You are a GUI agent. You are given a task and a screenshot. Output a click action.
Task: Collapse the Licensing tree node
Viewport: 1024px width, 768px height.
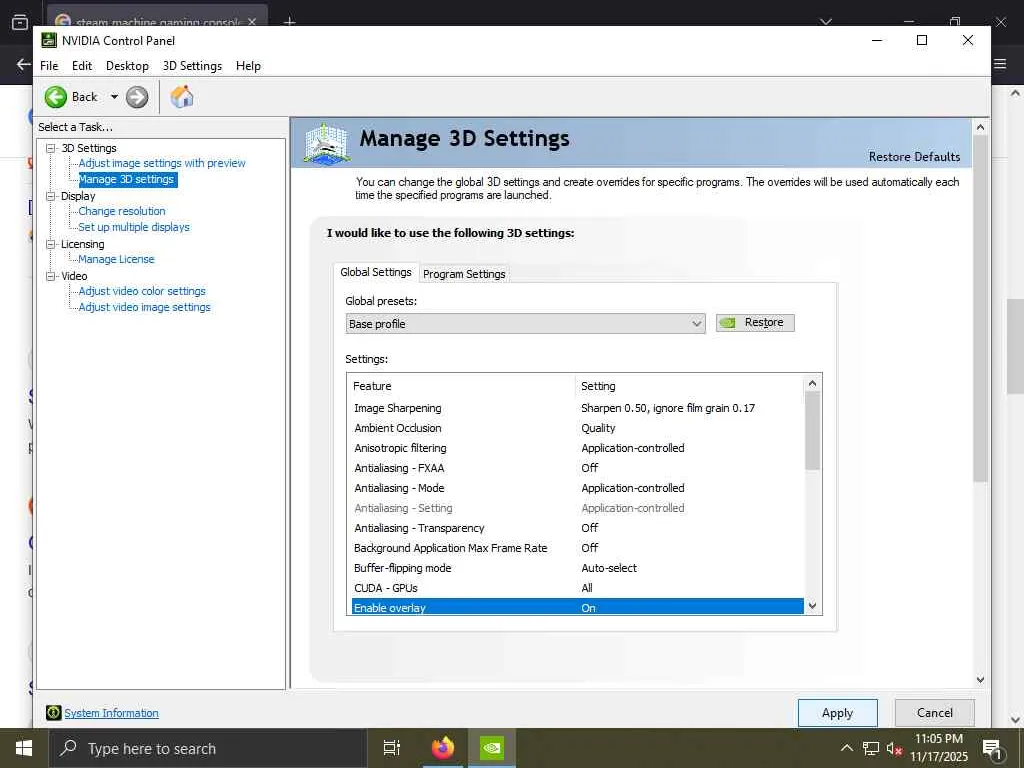click(50, 244)
